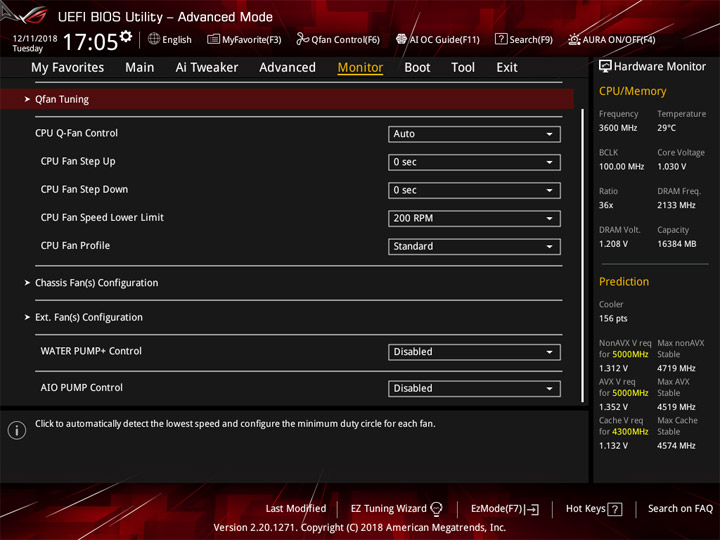Click the 17:05 clock display
Viewport: 720px width, 540px height.
click(x=90, y=42)
